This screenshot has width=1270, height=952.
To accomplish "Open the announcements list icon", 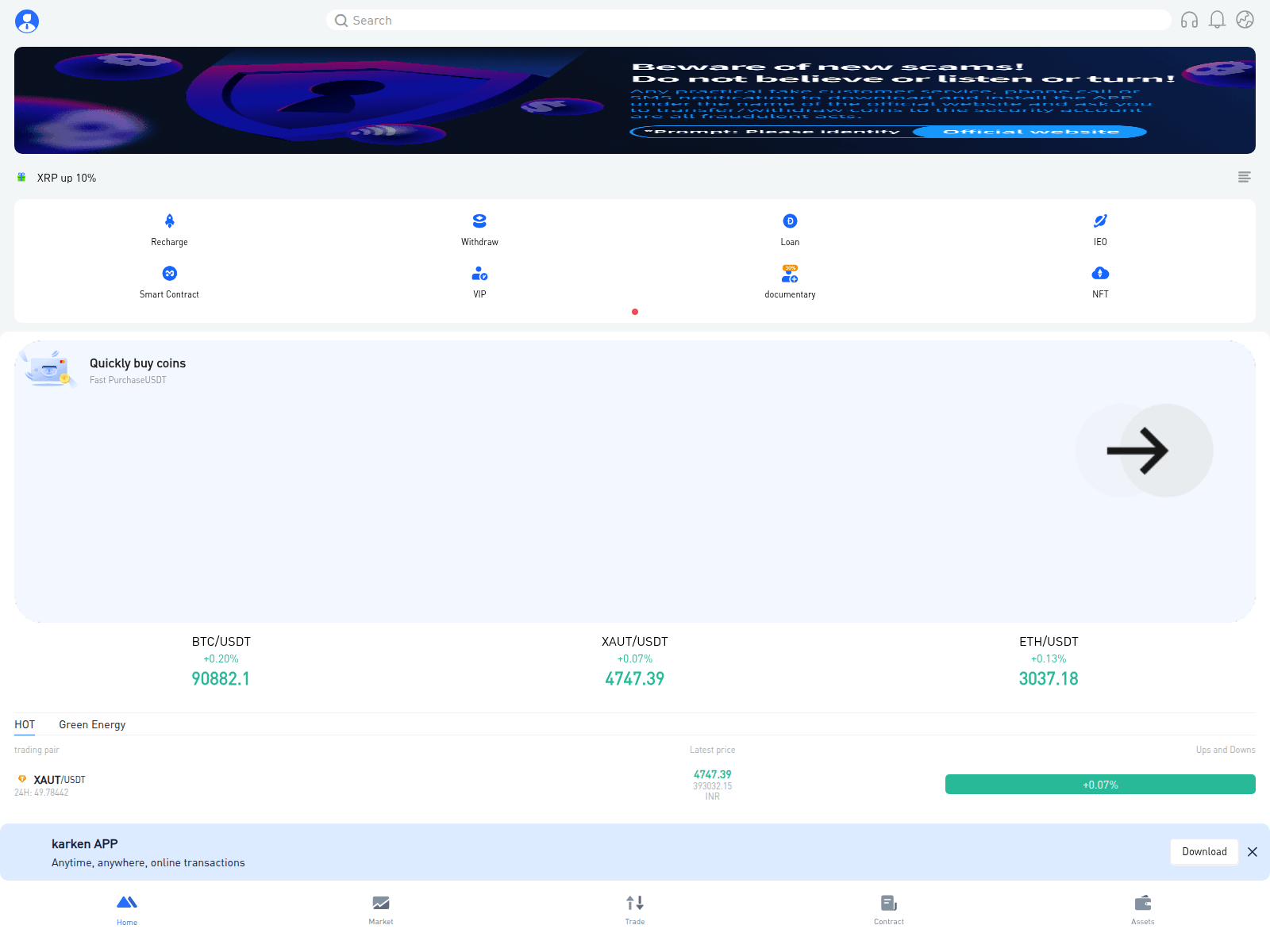I will click(1245, 177).
